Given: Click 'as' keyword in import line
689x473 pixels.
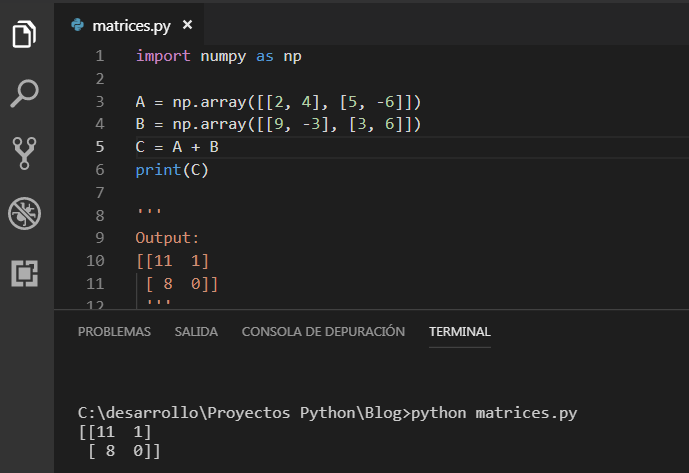Looking at the screenshot, I should [265, 57].
